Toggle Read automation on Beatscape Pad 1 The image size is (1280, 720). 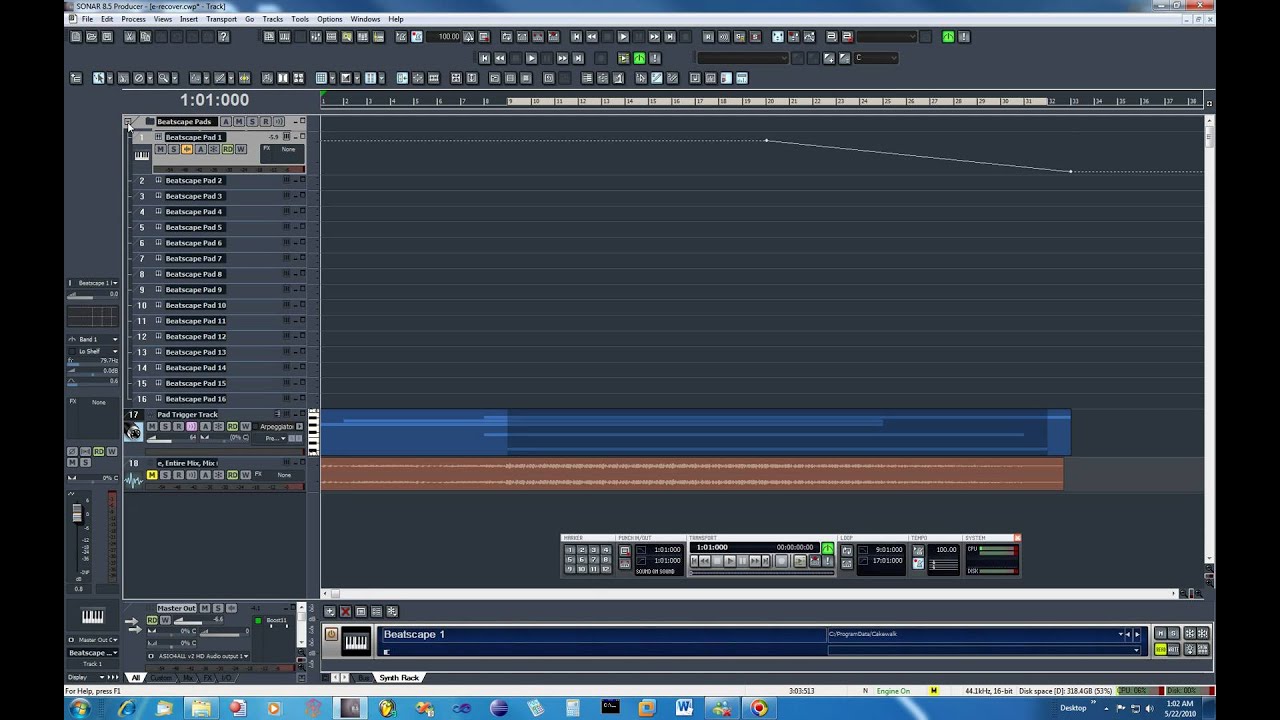[228, 149]
